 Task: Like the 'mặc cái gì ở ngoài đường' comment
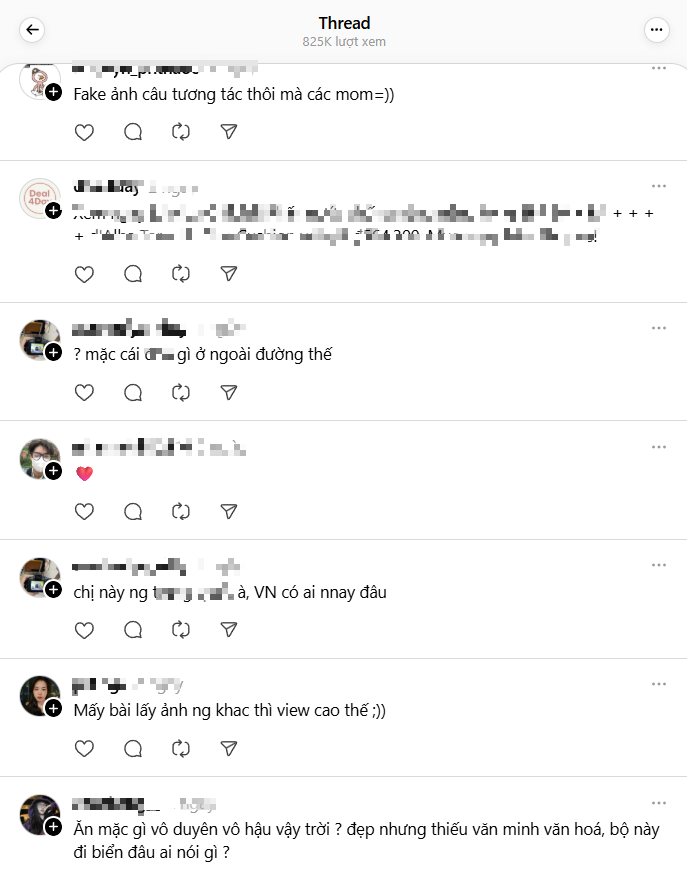click(x=84, y=393)
